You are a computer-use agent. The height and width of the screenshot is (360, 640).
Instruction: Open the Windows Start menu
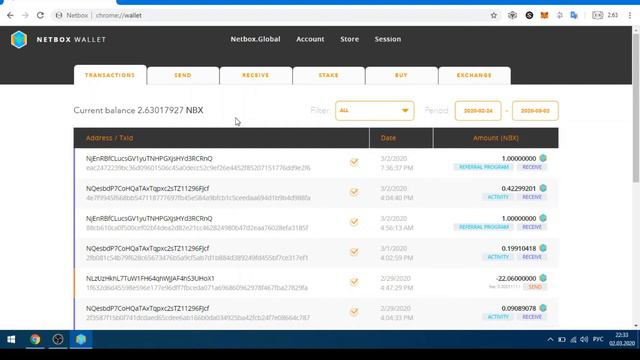11,339
